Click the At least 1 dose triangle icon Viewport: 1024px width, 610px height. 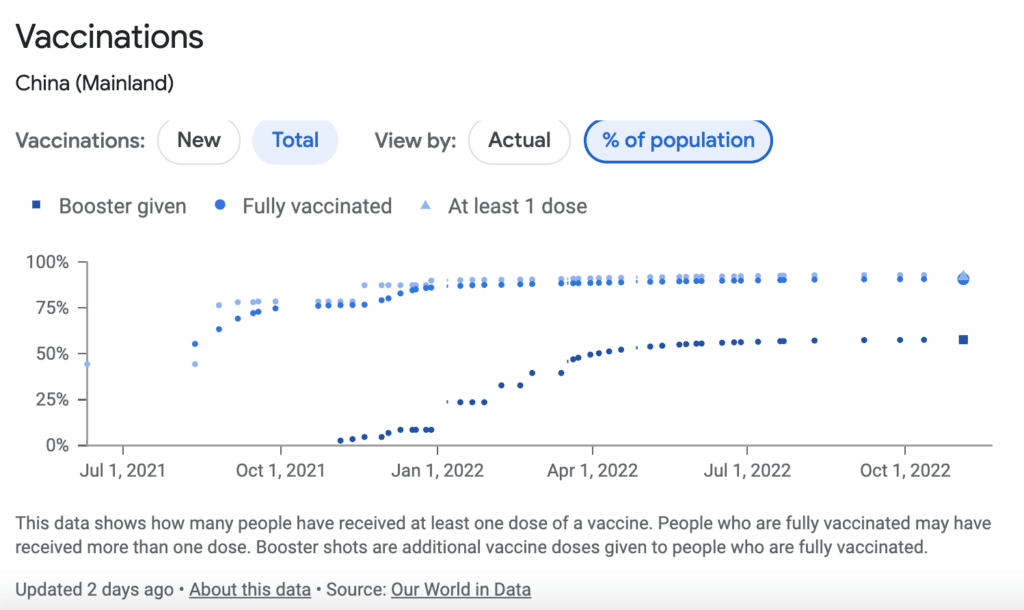[x=425, y=205]
